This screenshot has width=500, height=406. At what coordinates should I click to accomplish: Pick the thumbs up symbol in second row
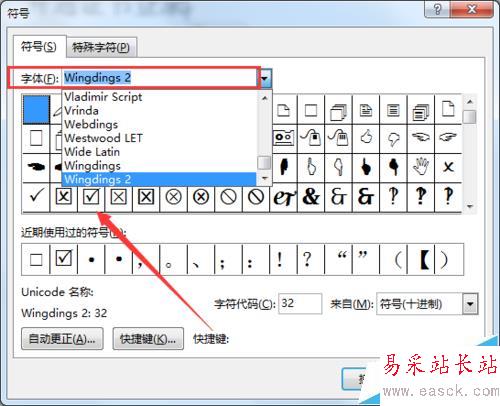pyautogui.click(x=366, y=138)
